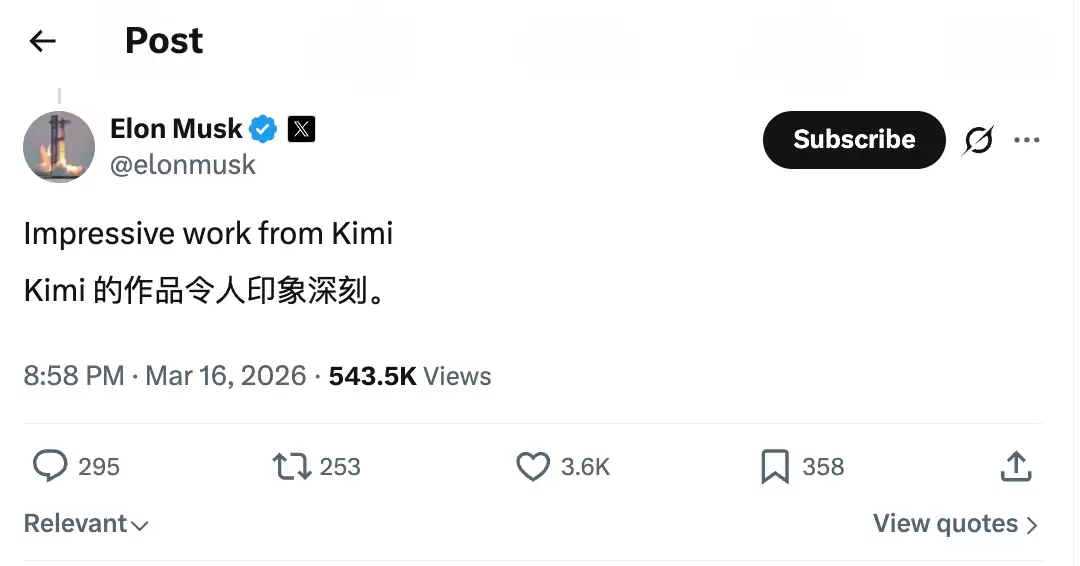Screen dimensions: 1080x566
Task: Open the three-dot more options menu
Action: 1026,140
